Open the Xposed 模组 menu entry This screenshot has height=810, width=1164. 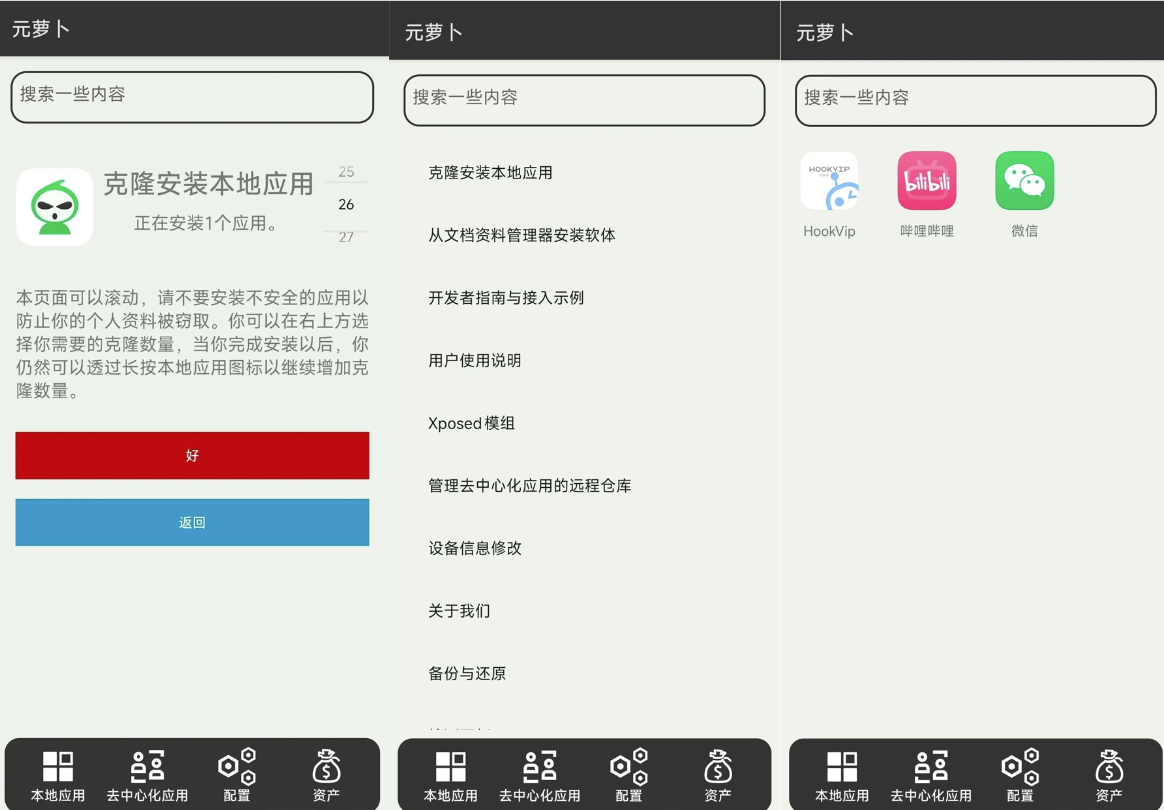[x=472, y=423]
